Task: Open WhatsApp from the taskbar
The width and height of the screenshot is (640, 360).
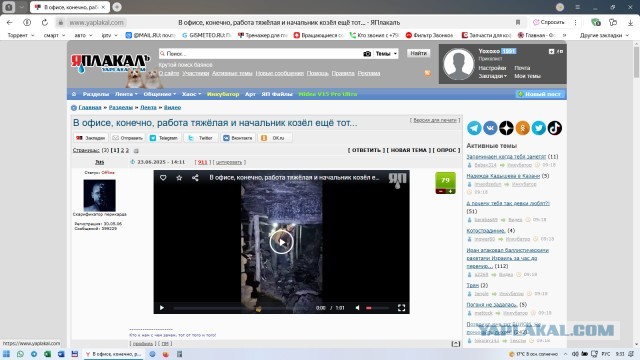Action: pyautogui.click(x=20, y=354)
